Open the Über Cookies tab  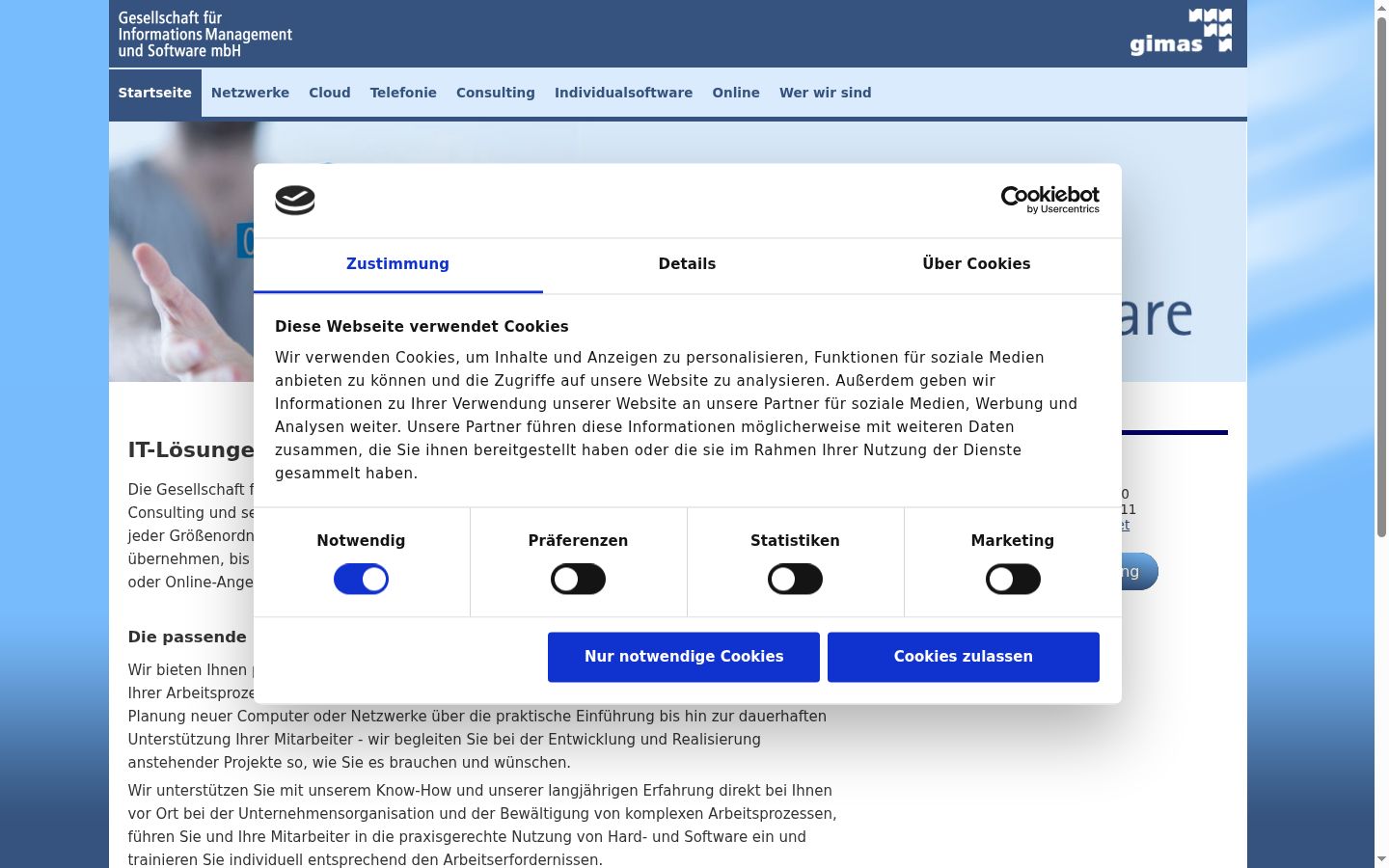976,264
